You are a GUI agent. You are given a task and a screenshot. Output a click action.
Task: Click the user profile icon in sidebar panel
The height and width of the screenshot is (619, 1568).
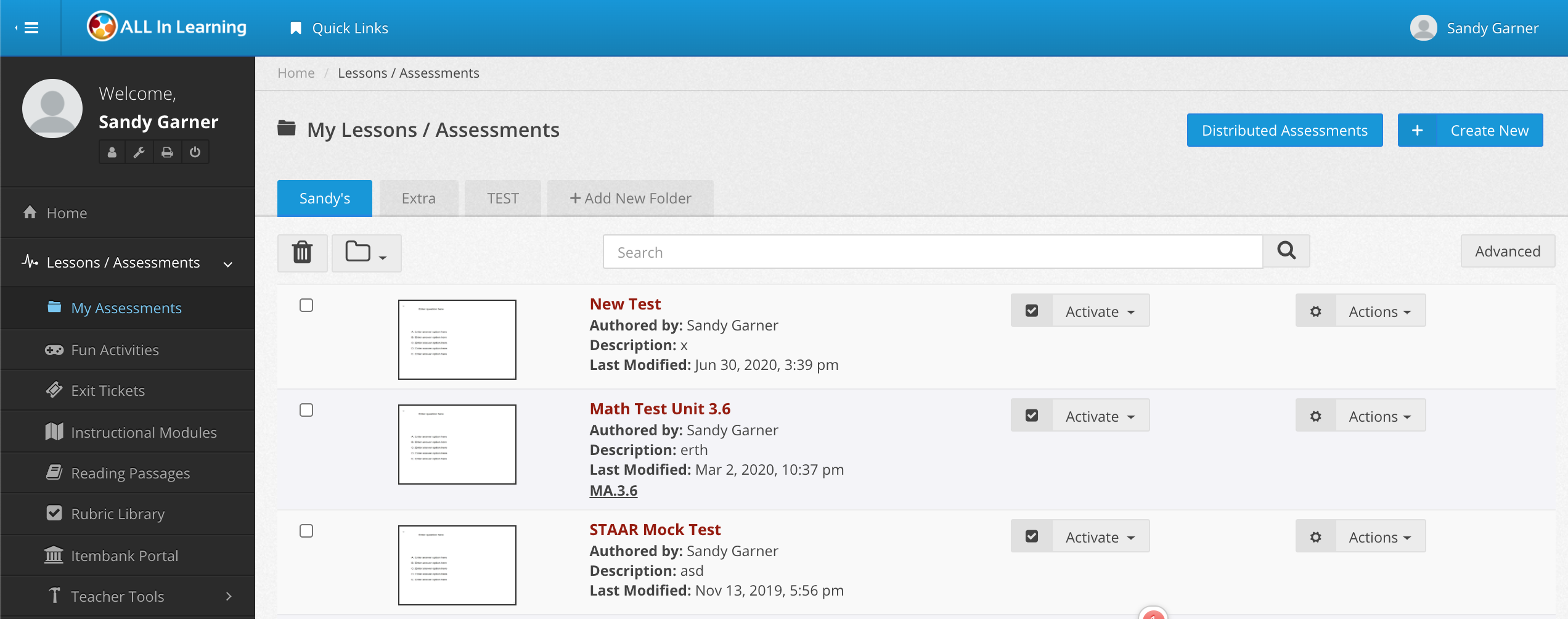112,152
